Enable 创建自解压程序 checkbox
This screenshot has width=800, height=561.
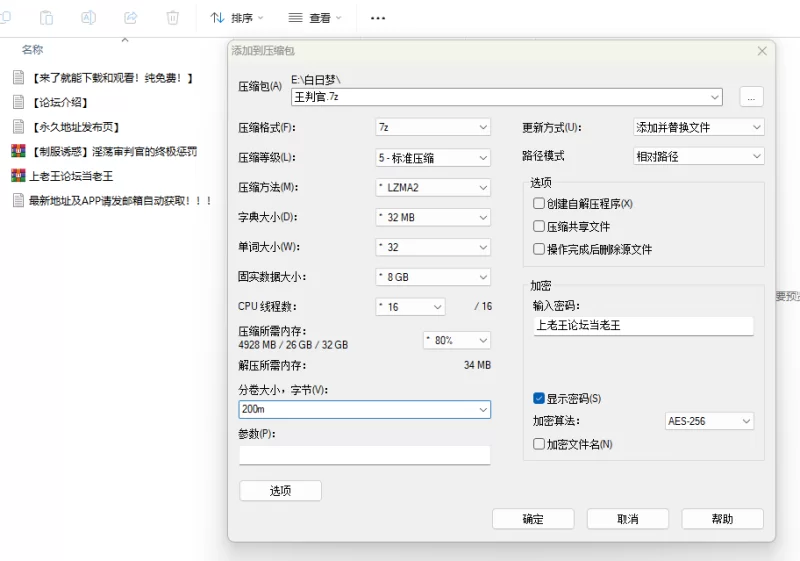pyautogui.click(x=539, y=204)
